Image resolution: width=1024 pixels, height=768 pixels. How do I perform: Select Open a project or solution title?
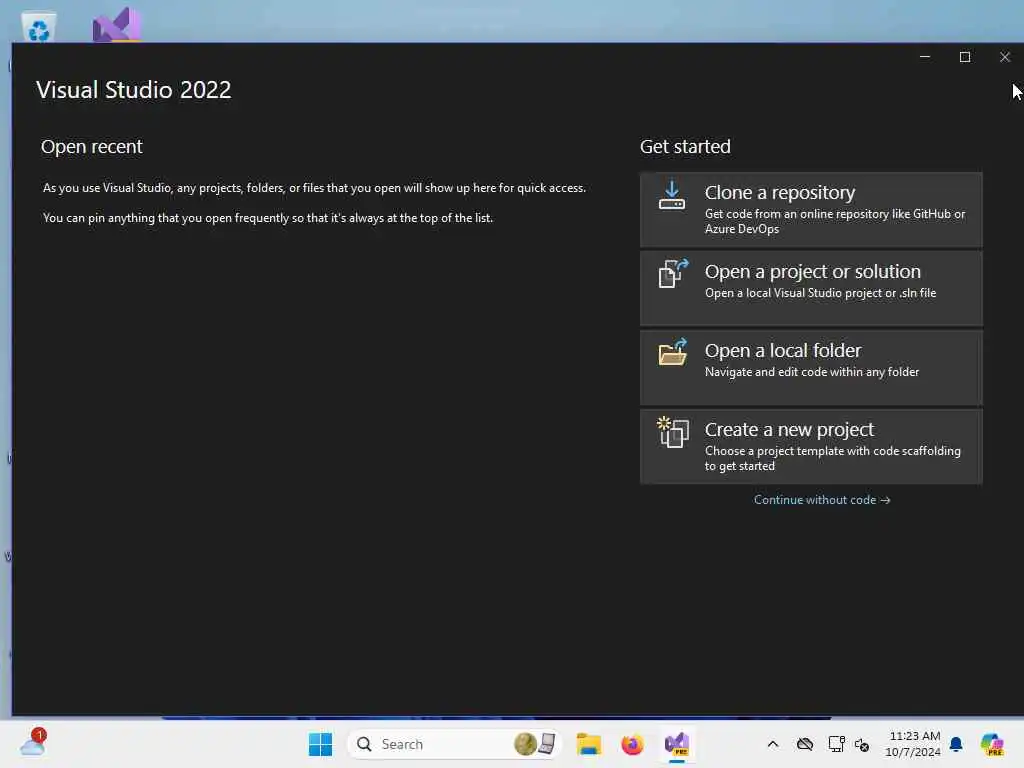tap(812, 272)
